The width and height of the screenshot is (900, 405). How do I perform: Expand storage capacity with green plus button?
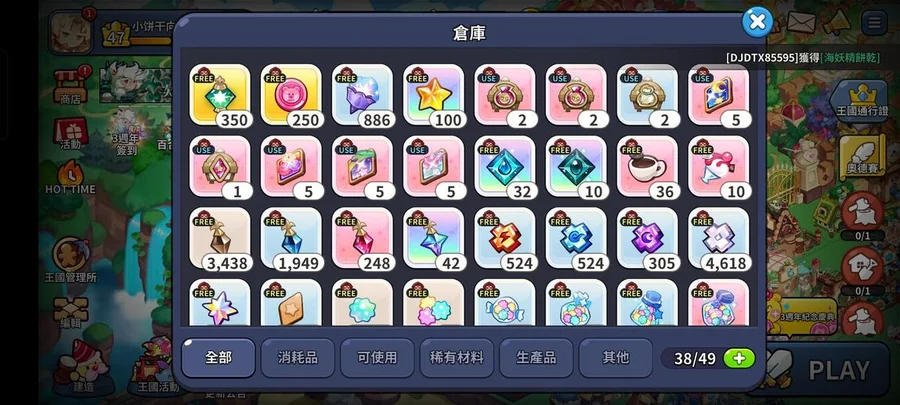(x=739, y=359)
